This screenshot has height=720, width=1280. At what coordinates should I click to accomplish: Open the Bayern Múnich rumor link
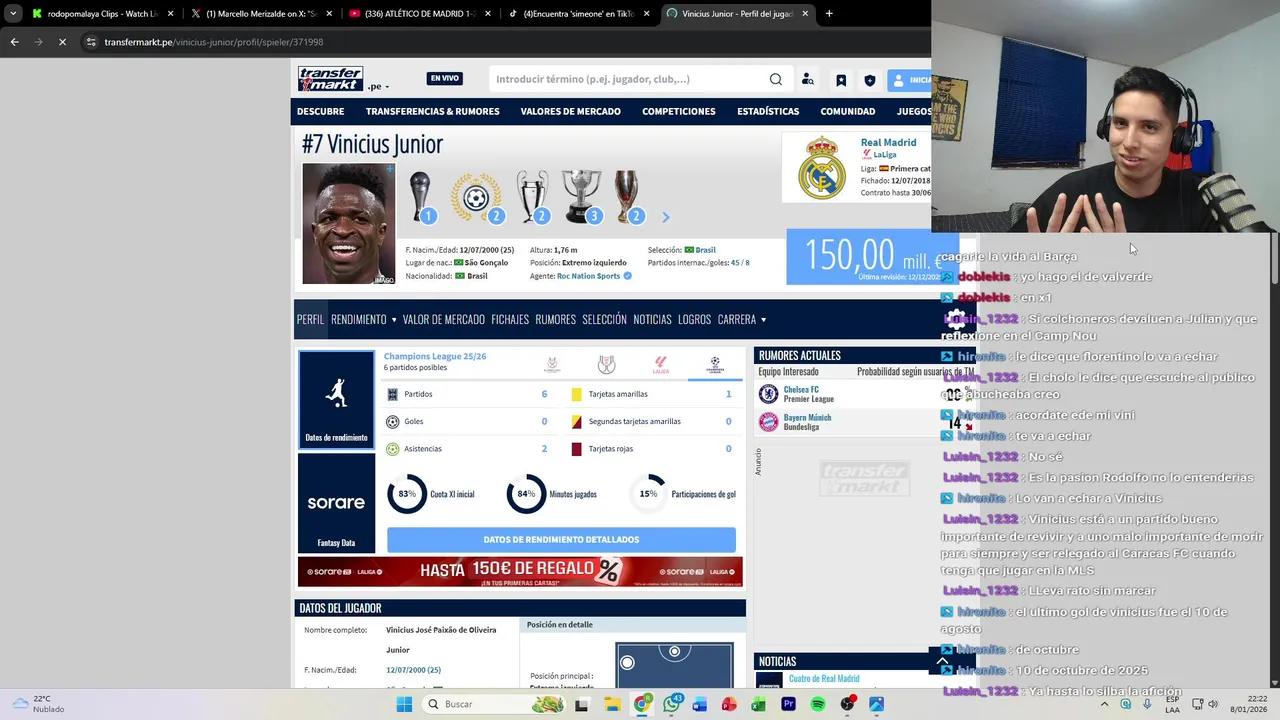(807, 417)
